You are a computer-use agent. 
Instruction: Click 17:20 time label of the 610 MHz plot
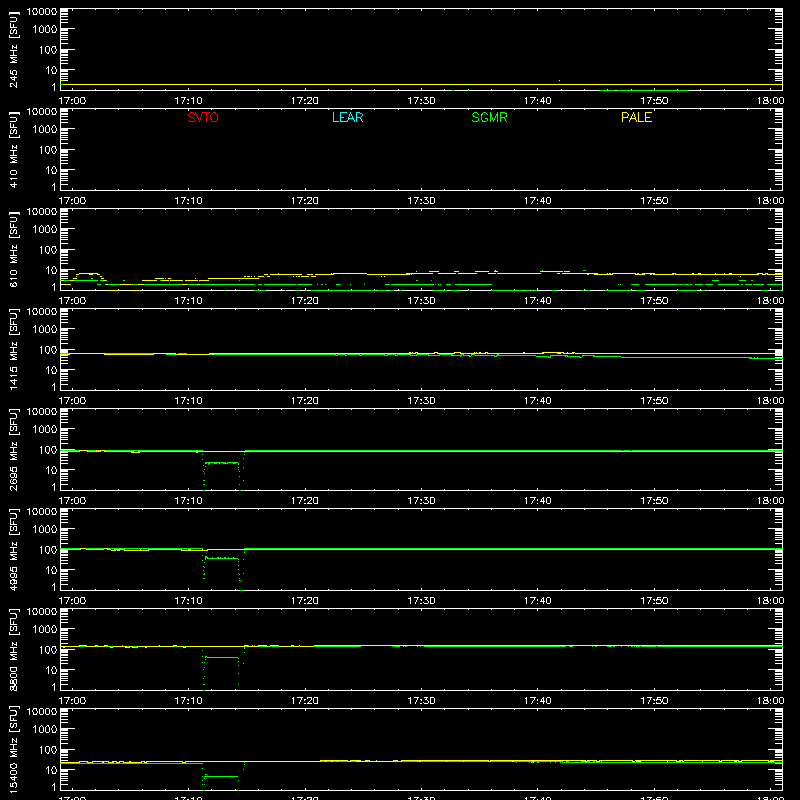(305, 301)
